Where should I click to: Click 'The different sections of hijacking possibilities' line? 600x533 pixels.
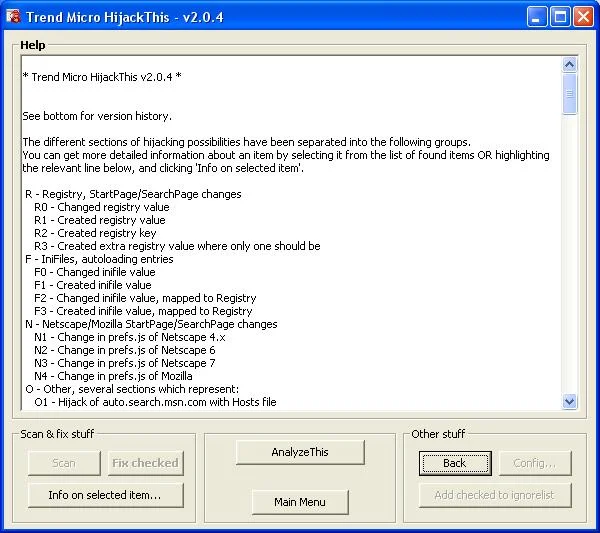tap(247, 142)
